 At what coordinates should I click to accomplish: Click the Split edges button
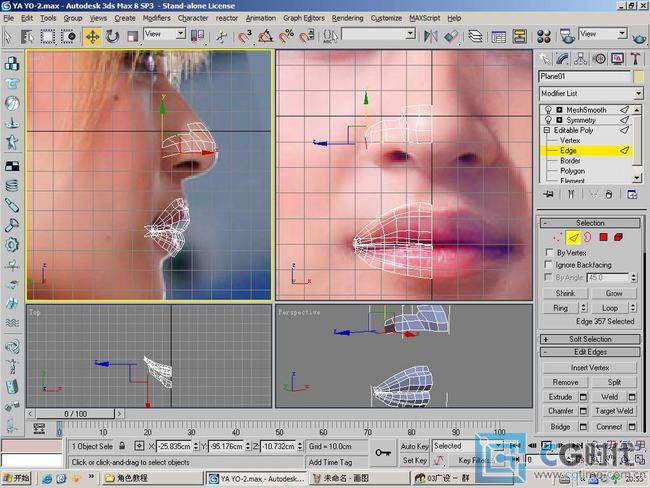[614, 382]
